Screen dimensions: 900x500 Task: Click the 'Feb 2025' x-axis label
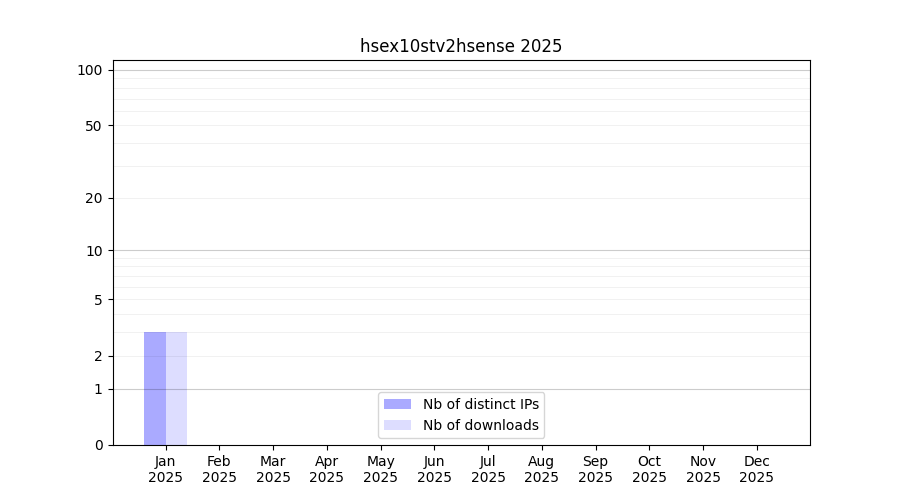pos(219,469)
